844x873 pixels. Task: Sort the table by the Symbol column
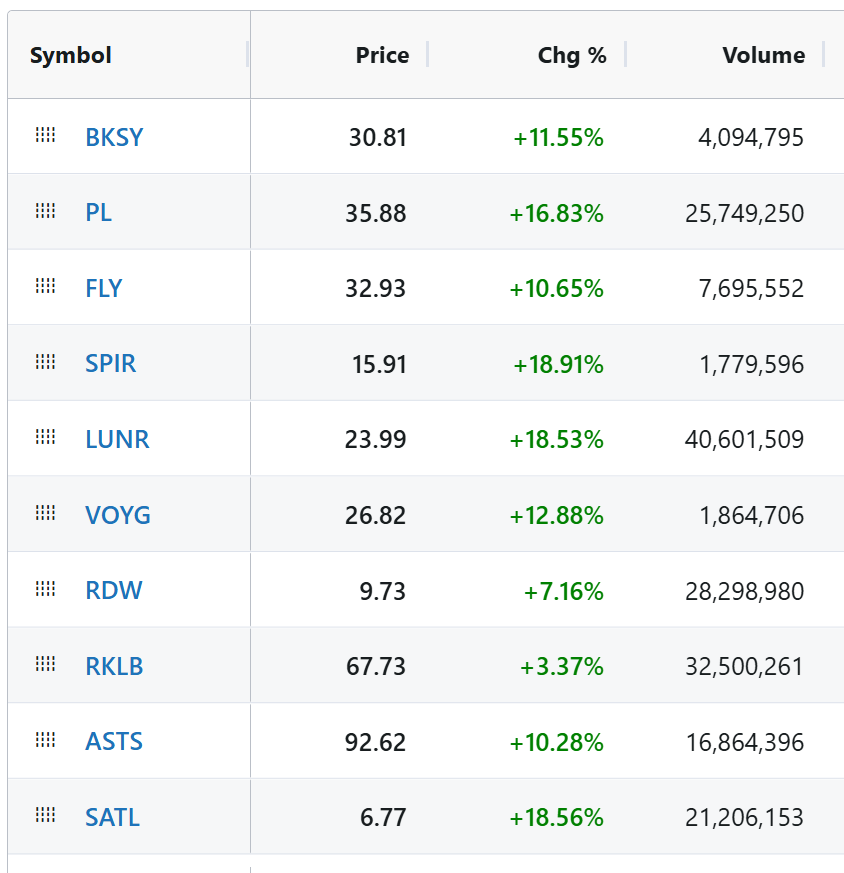click(x=70, y=55)
